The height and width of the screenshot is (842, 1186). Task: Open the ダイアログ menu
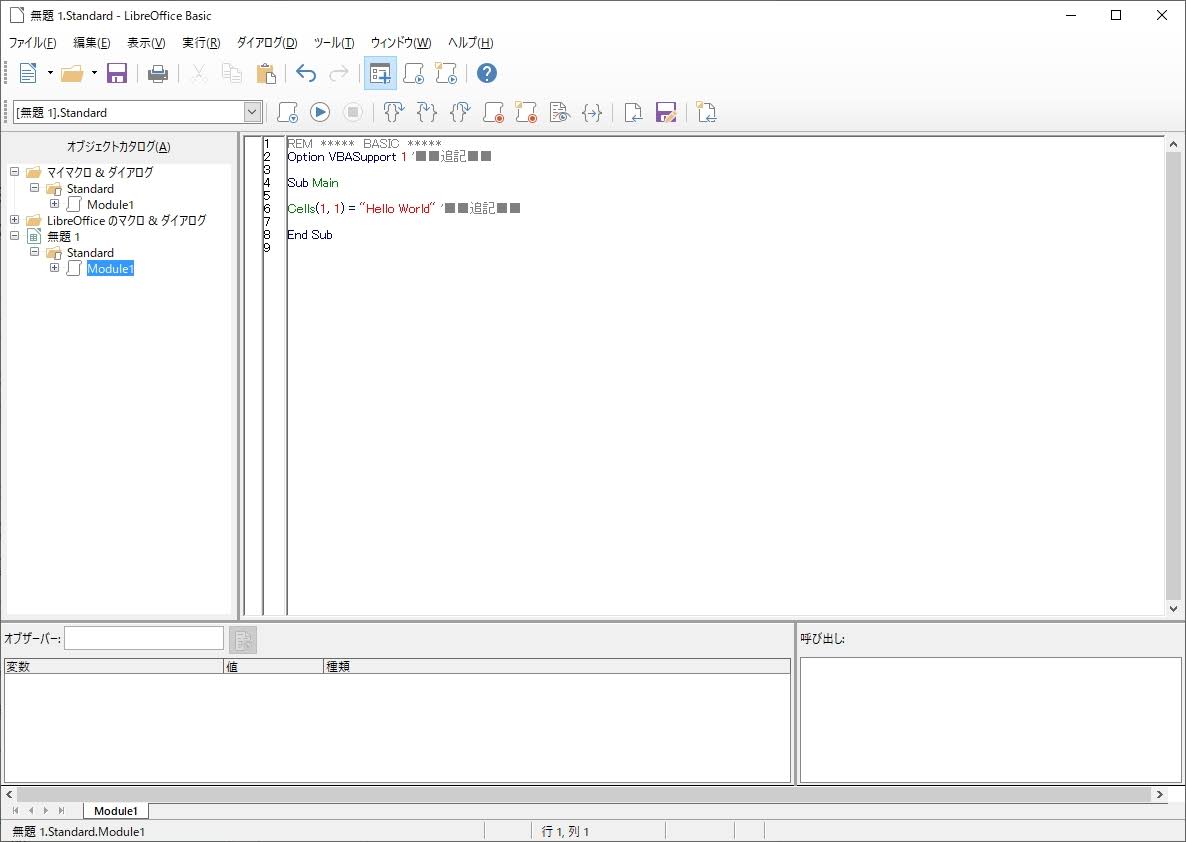point(264,42)
